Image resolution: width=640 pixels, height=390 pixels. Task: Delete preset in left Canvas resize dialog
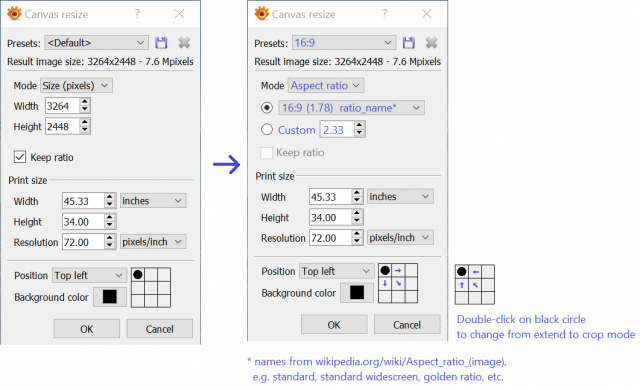[184, 43]
